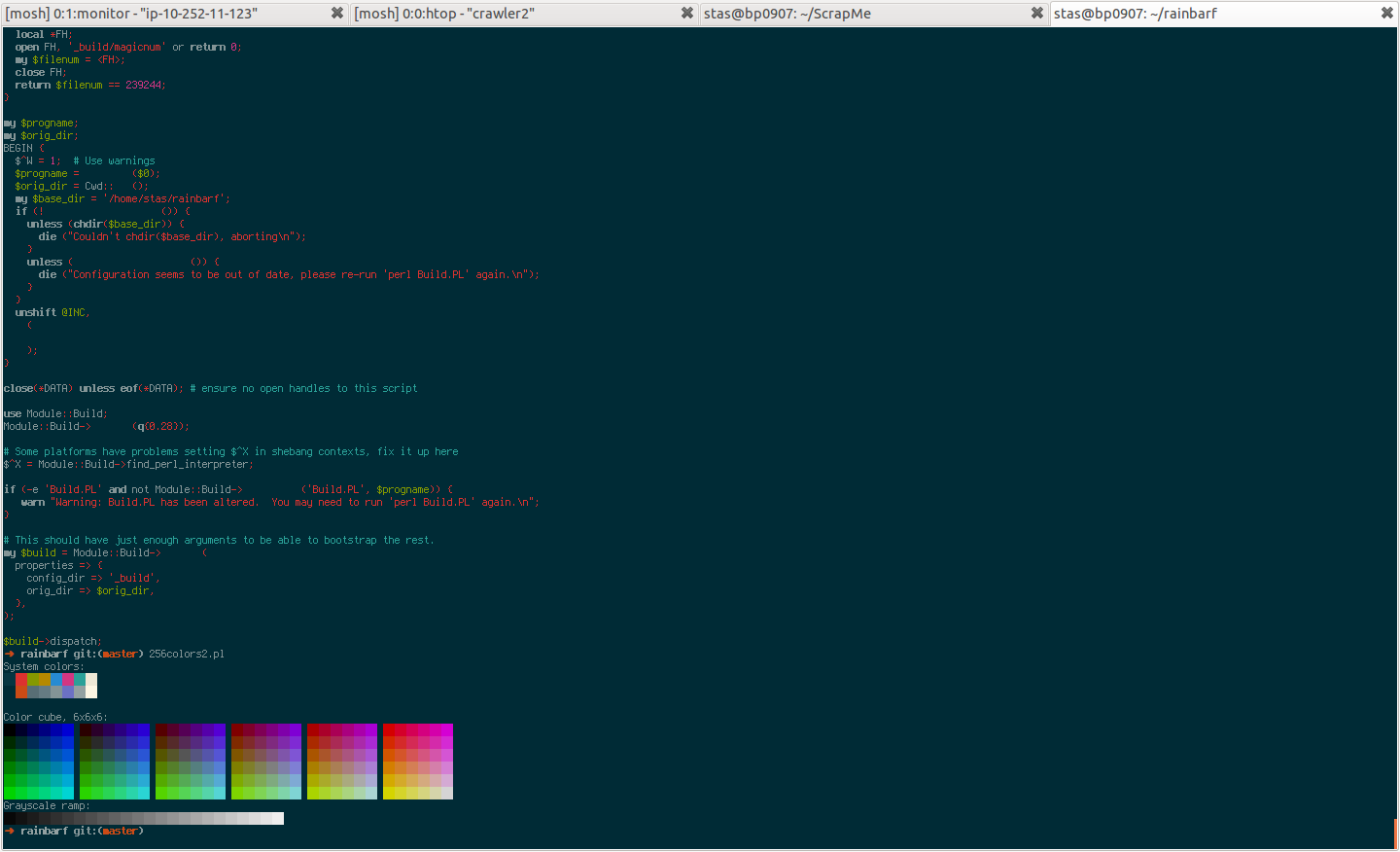1400x852 pixels.
Task: Click the "use Module::Build;" line
Action: tap(55, 414)
